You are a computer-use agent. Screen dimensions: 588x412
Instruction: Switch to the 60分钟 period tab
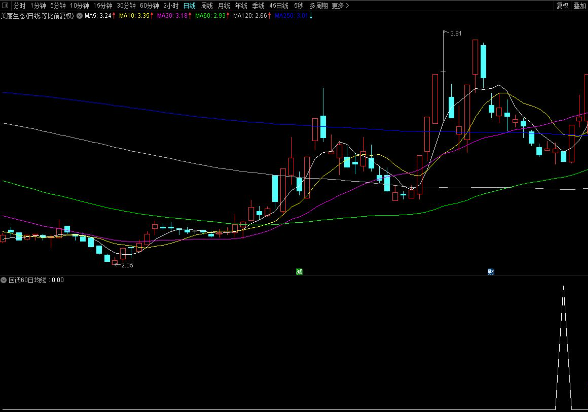coord(149,6)
